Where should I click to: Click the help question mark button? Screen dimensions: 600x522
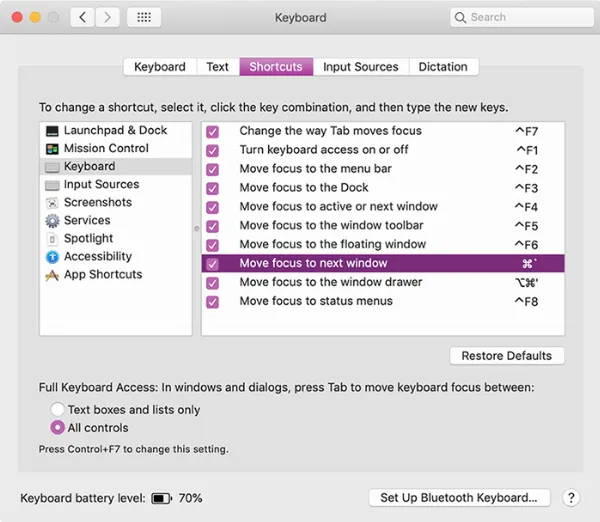571,498
